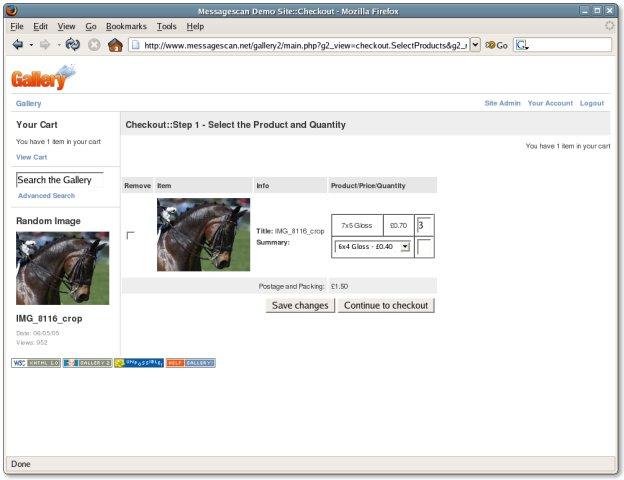Viewport: 624px width, 480px height.
Task: Click the quantity field next to 6x4 Gloss
Action: click(425, 247)
